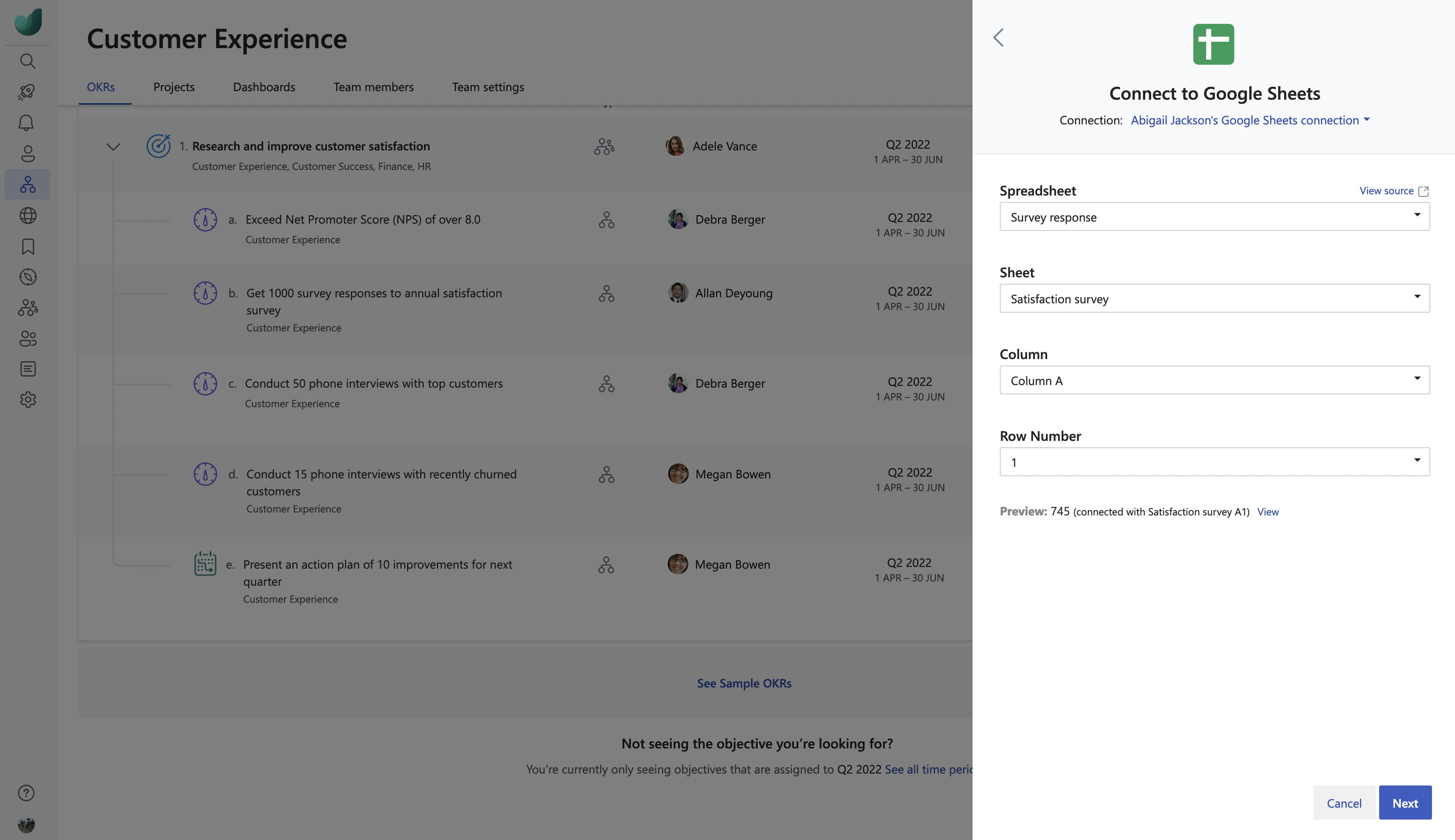Open search from the left sidebar
Screen dimensions: 1455x840
[27, 61]
